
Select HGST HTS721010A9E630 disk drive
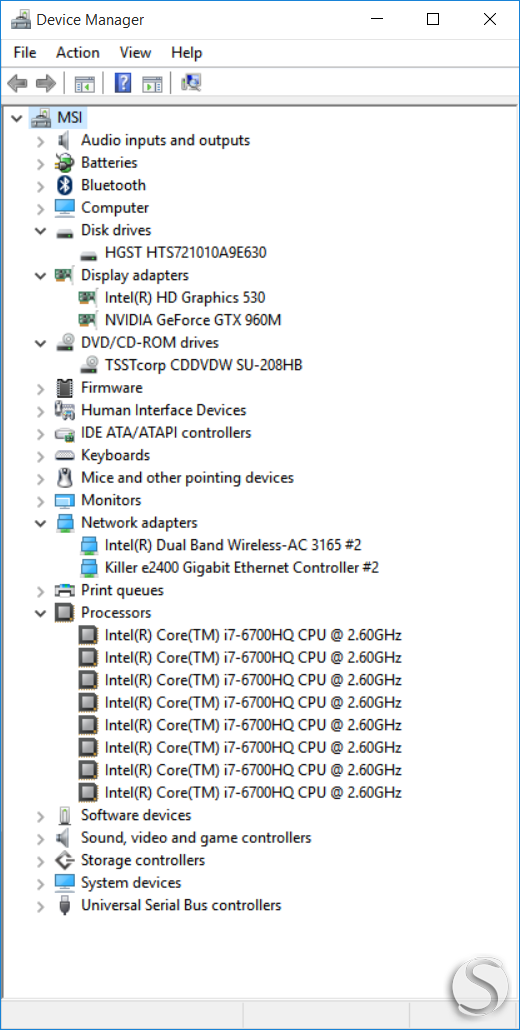coord(185,252)
